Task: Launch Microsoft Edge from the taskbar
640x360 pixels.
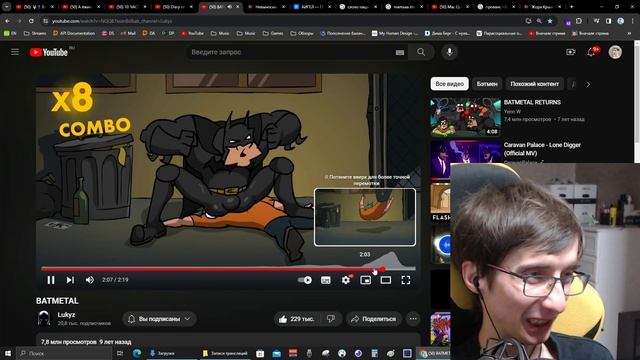Action: 137,353
